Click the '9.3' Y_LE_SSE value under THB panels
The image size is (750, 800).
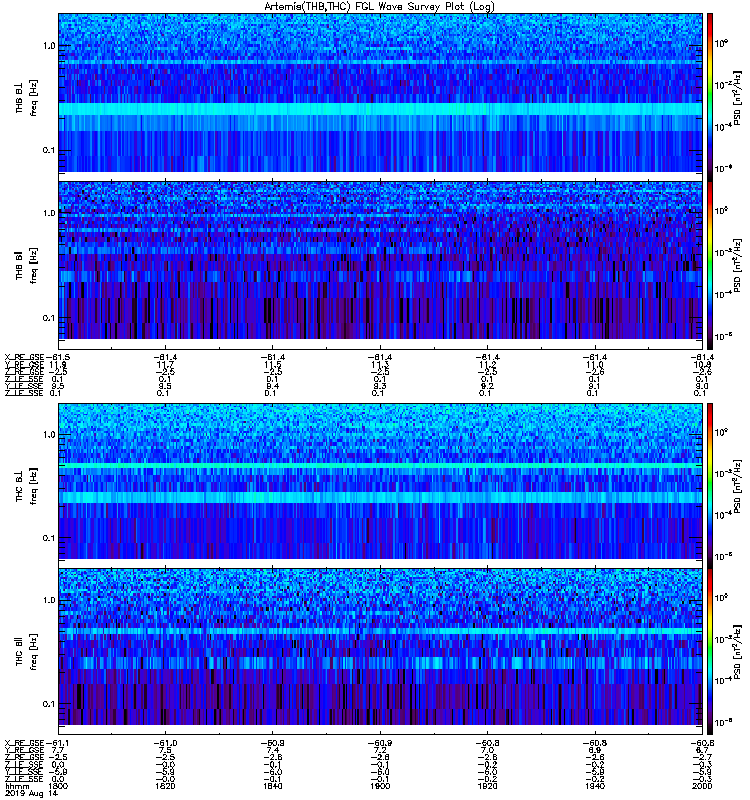(380, 386)
